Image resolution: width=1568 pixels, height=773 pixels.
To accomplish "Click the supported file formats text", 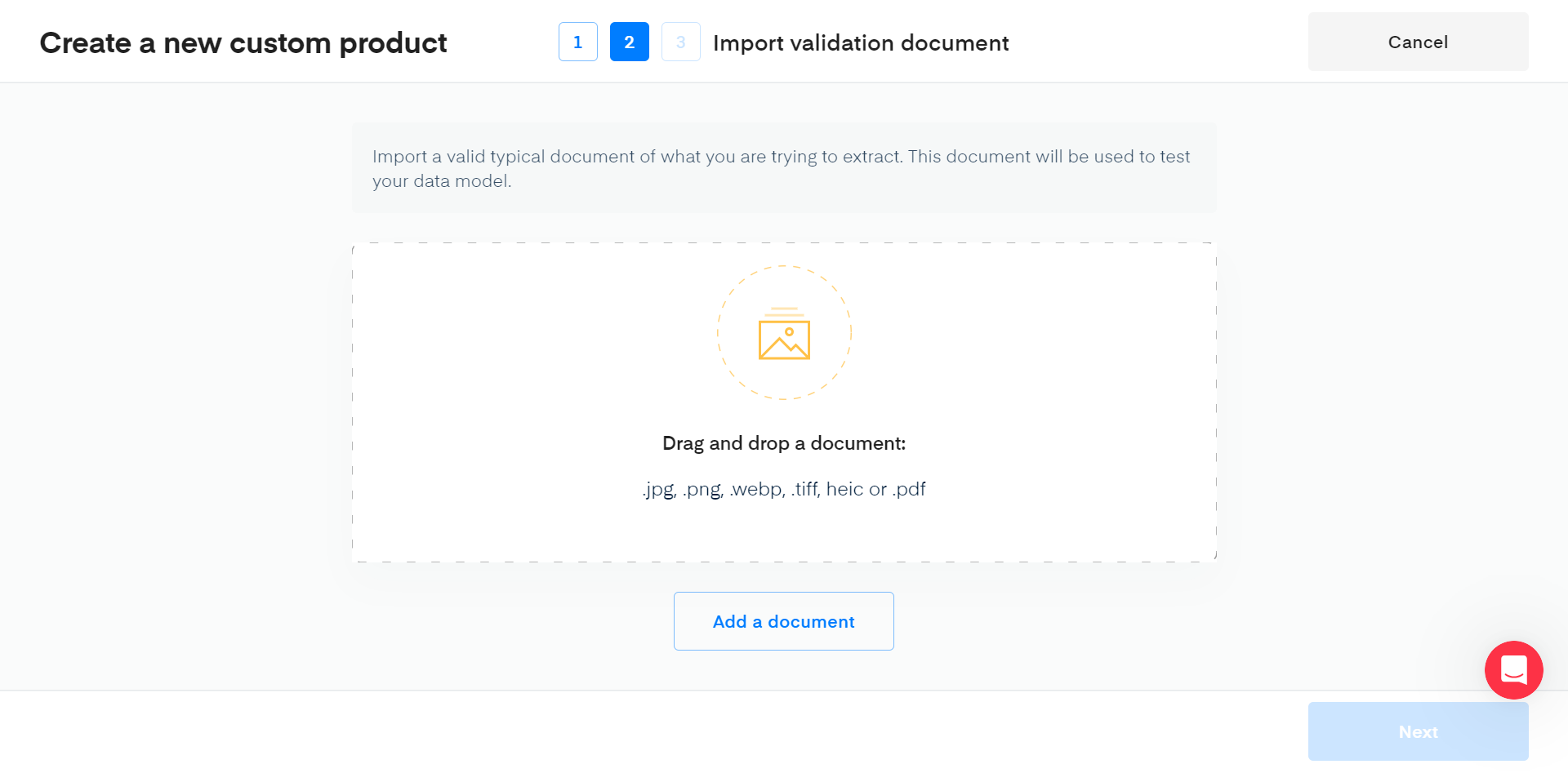I will tap(784, 490).
